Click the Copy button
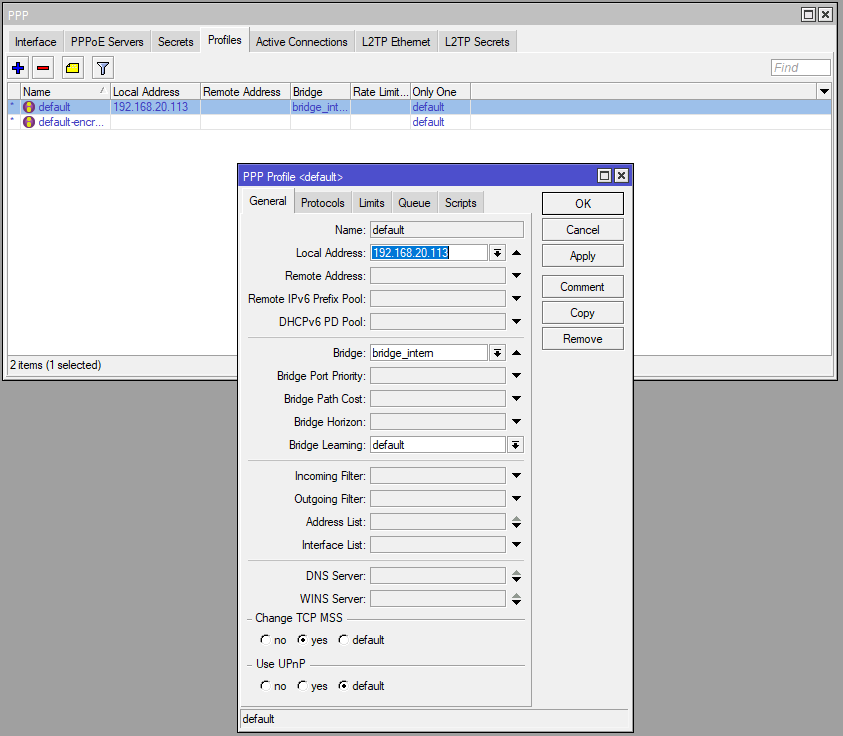 (583, 313)
